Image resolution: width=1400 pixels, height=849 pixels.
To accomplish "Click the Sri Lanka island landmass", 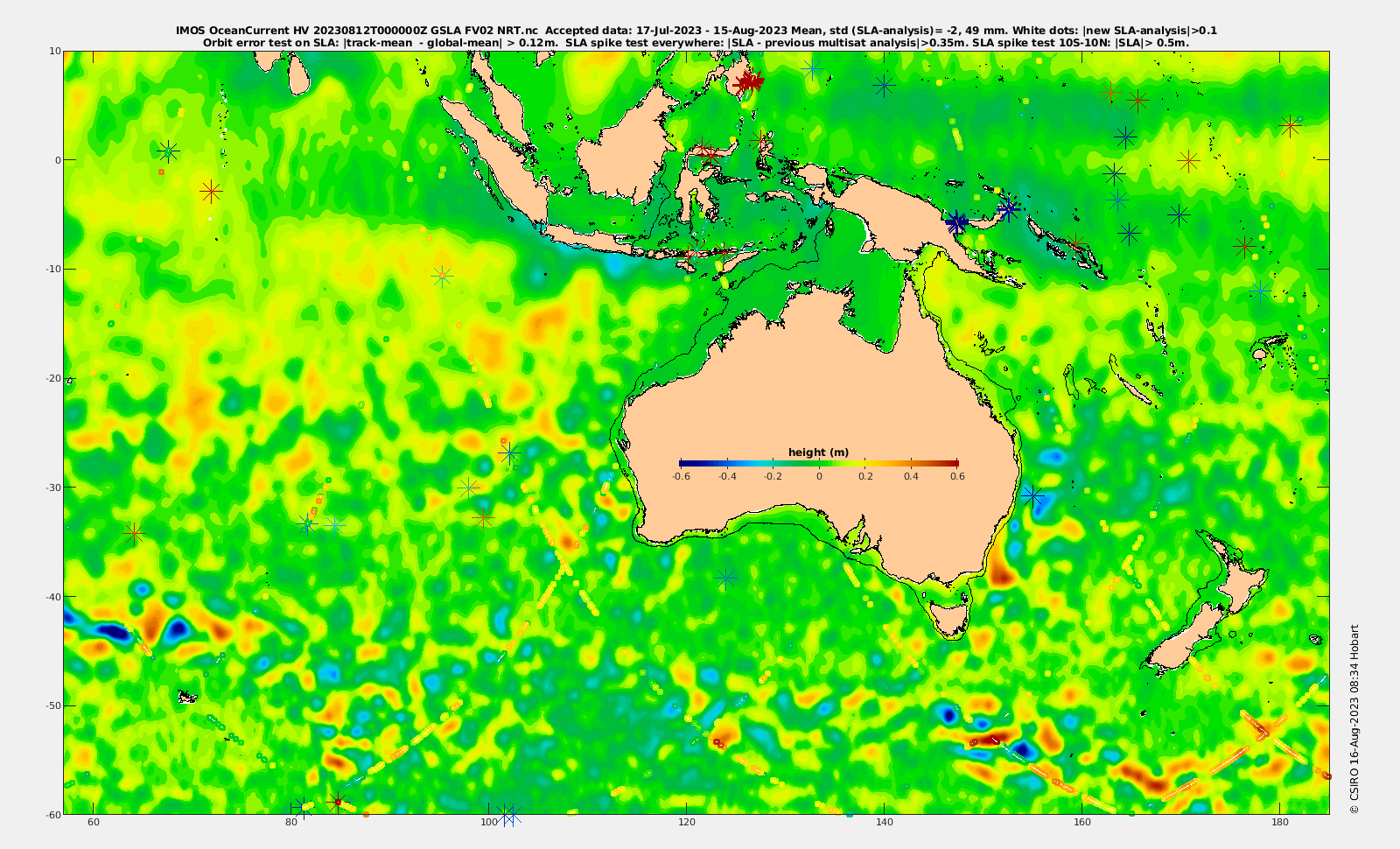I will coord(299,75).
